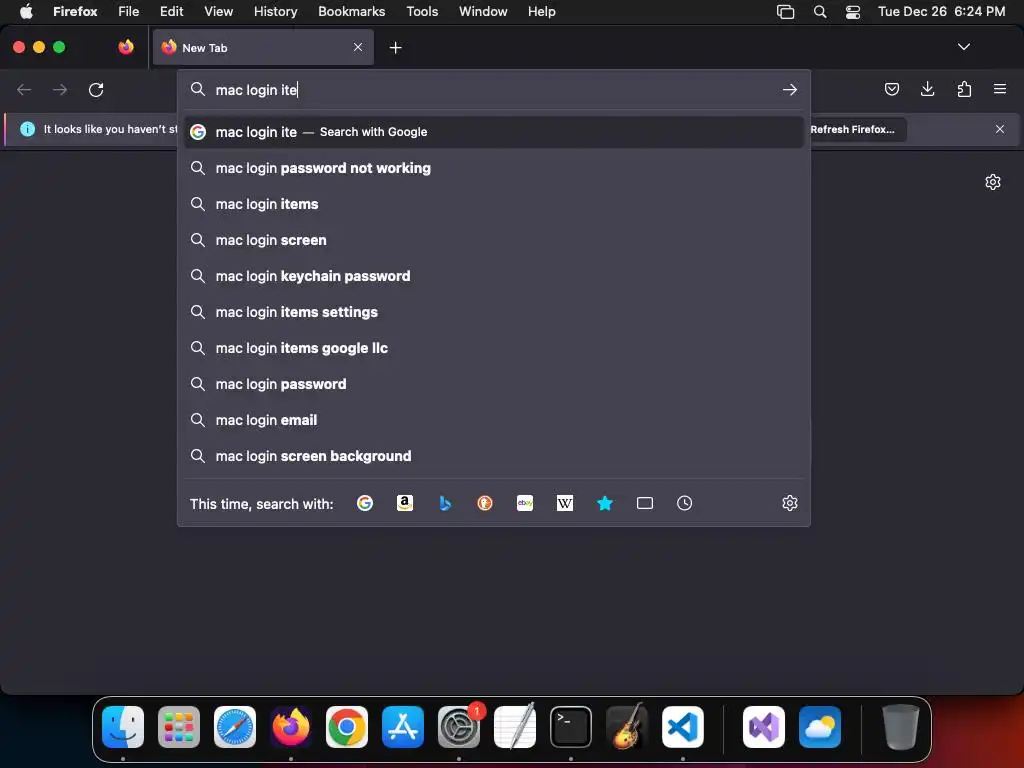Image resolution: width=1024 pixels, height=768 pixels.
Task: Open the Downloads panel
Action: 927,89
